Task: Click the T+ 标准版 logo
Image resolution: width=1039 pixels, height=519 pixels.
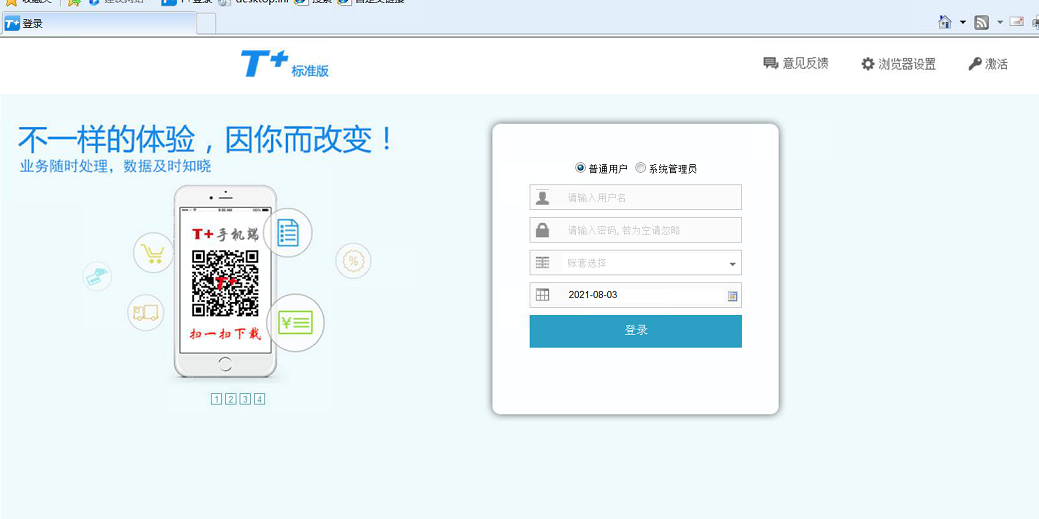Action: 285,64
